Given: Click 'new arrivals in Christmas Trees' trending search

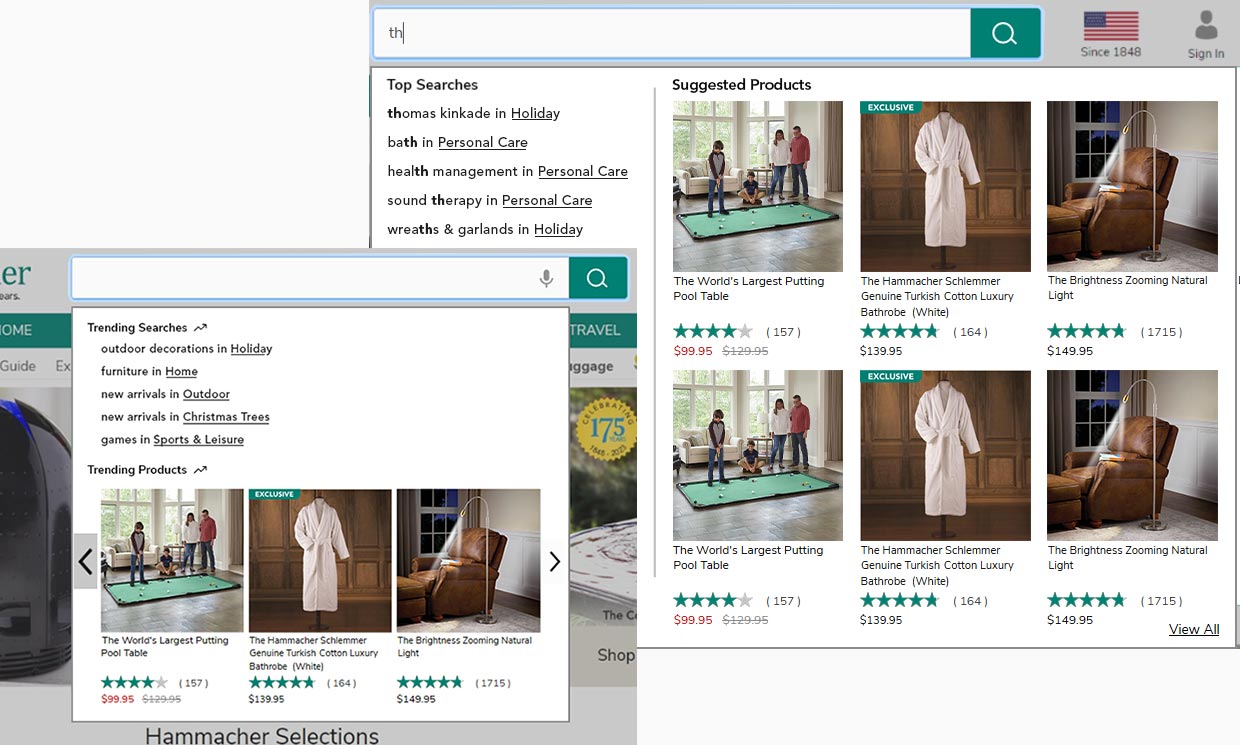Looking at the screenshot, I should [x=185, y=417].
